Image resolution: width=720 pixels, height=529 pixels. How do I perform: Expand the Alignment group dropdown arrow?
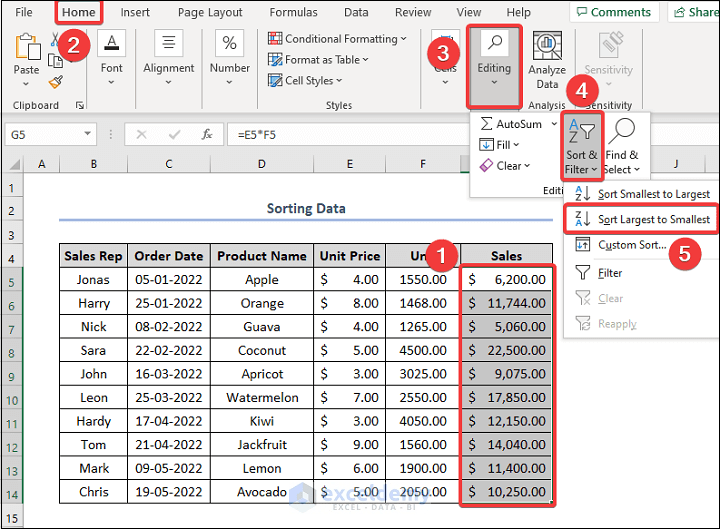[169, 82]
